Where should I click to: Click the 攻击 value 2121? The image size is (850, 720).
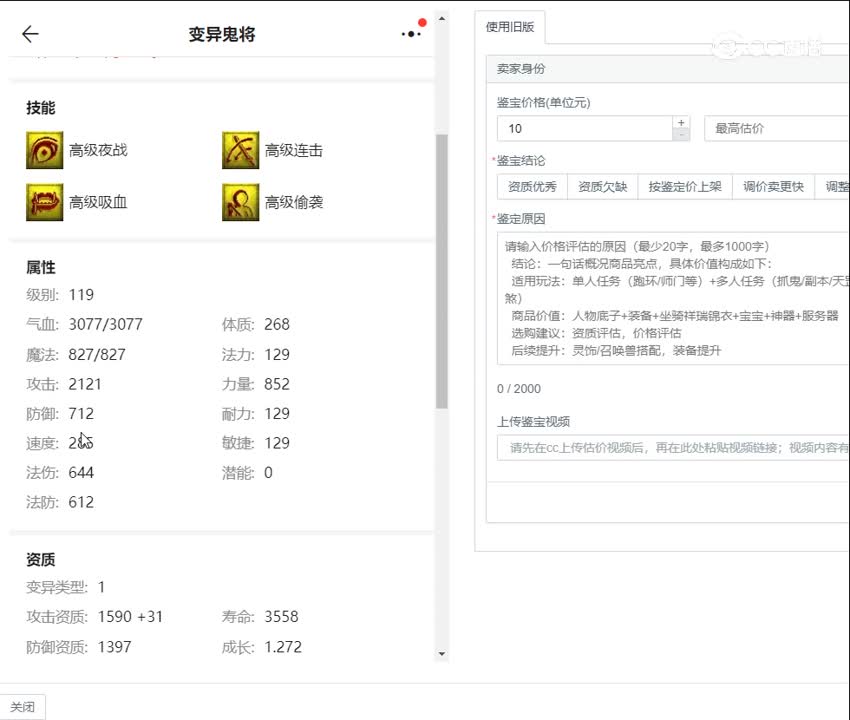coord(85,384)
